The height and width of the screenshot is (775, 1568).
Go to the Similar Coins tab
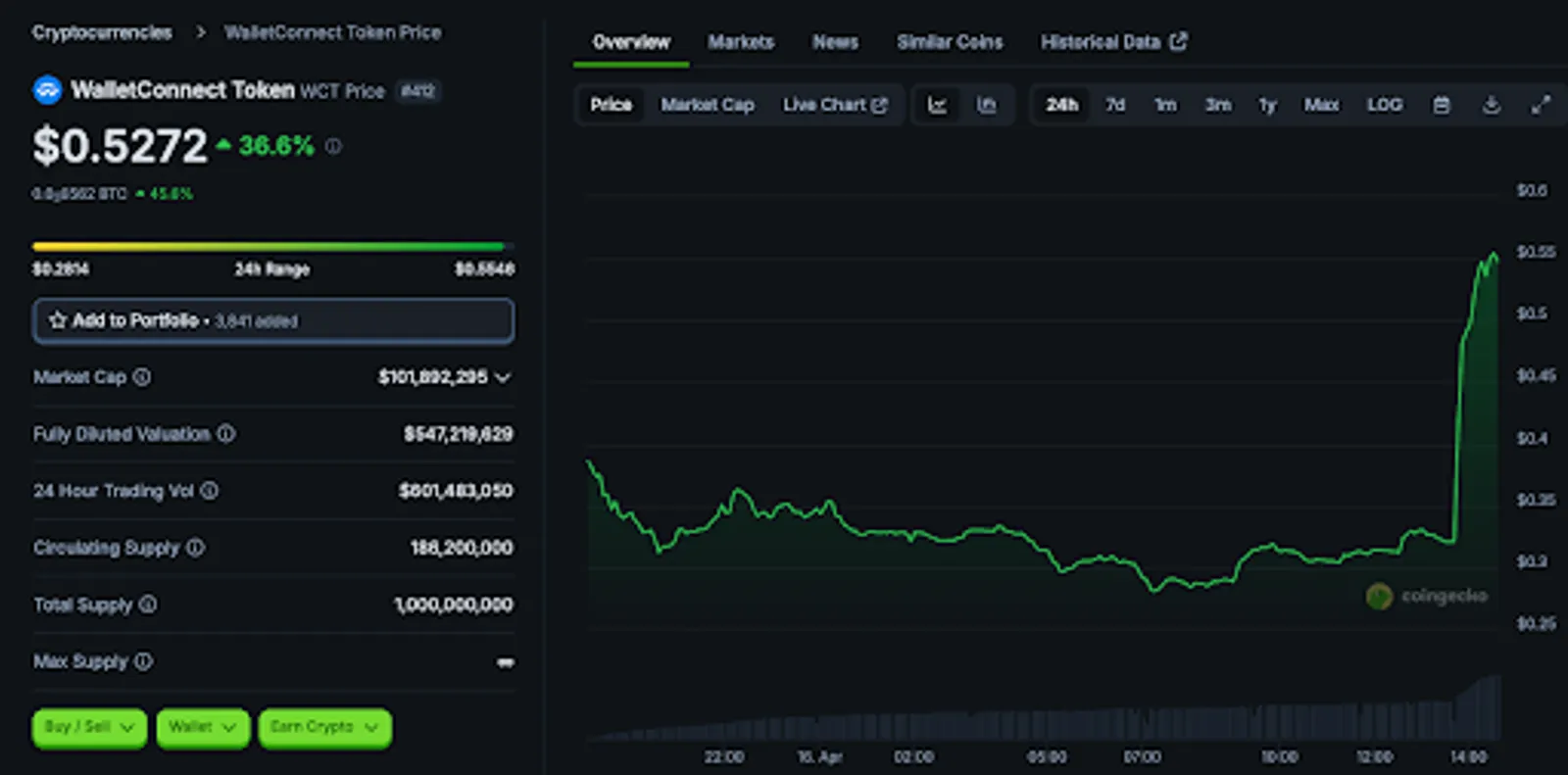950,42
